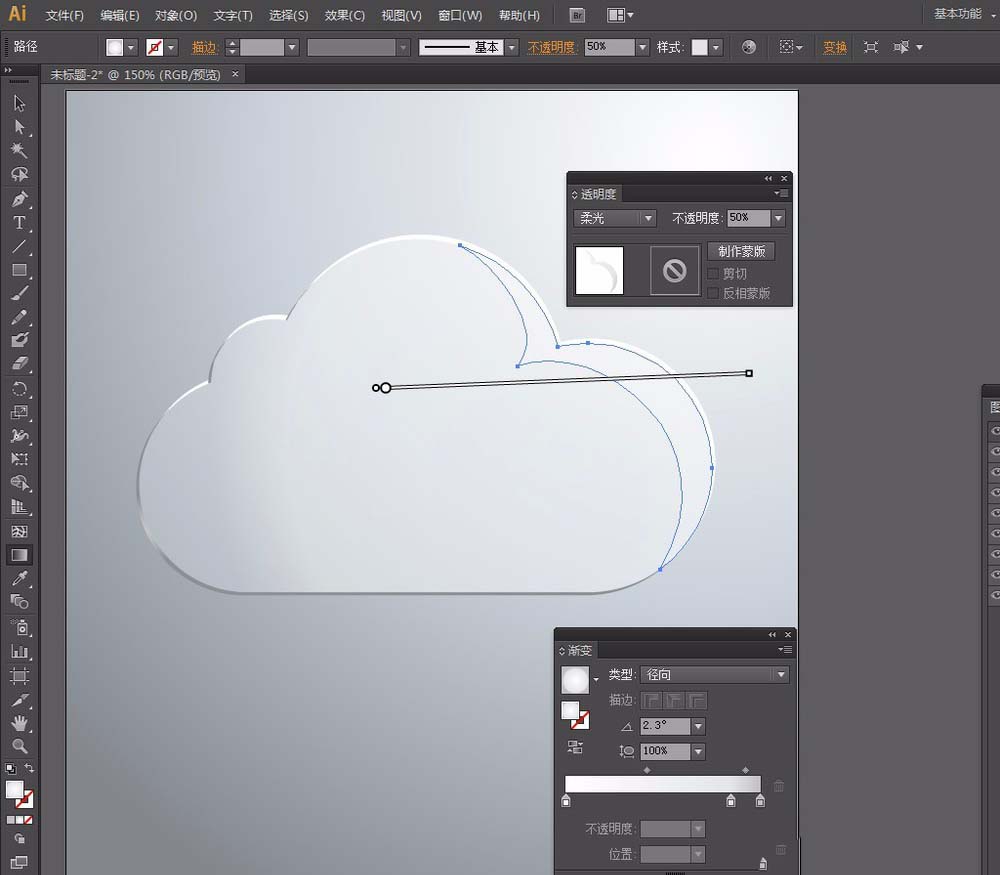Open the 基本功能 workspace switcher

click(x=962, y=14)
